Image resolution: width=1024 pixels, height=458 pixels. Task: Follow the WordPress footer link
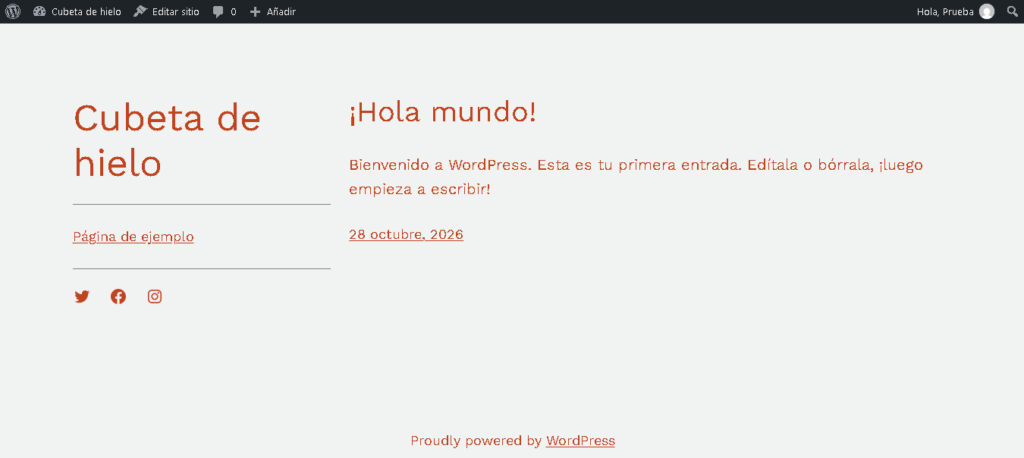581,441
